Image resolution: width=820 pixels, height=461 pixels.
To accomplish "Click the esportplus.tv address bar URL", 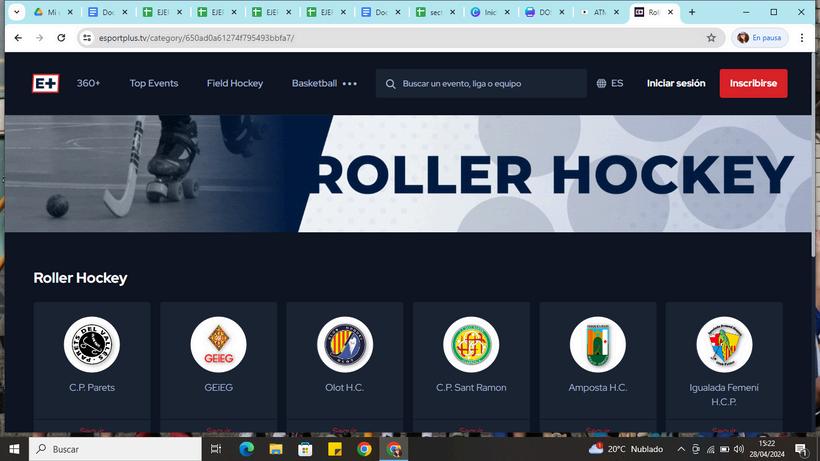I will tap(197, 38).
